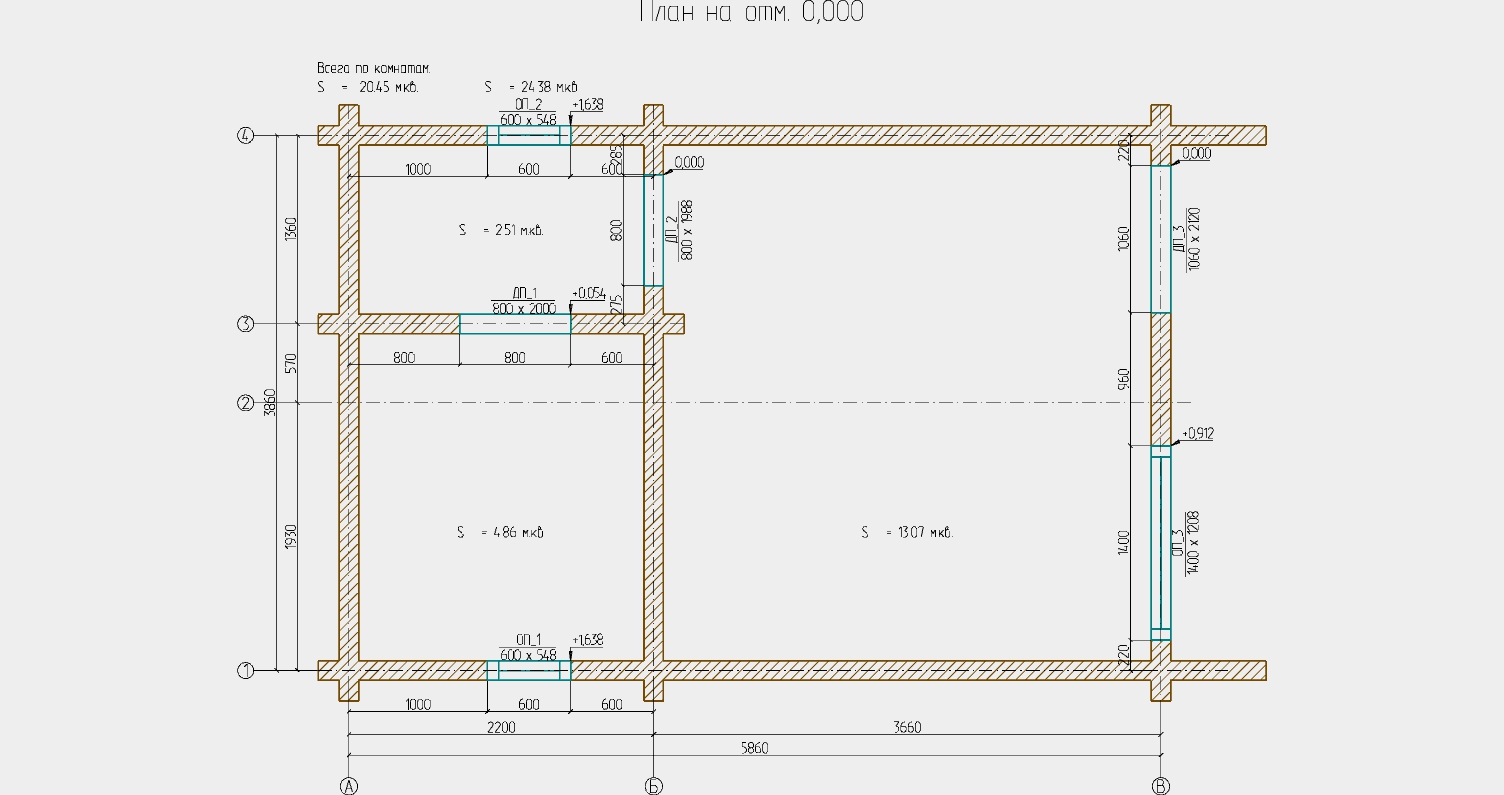Image resolution: width=1504 pixels, height=795 pixels.
Task: Click the 'Всего по комнатам' heading text
Action: [x=373, y=69]
